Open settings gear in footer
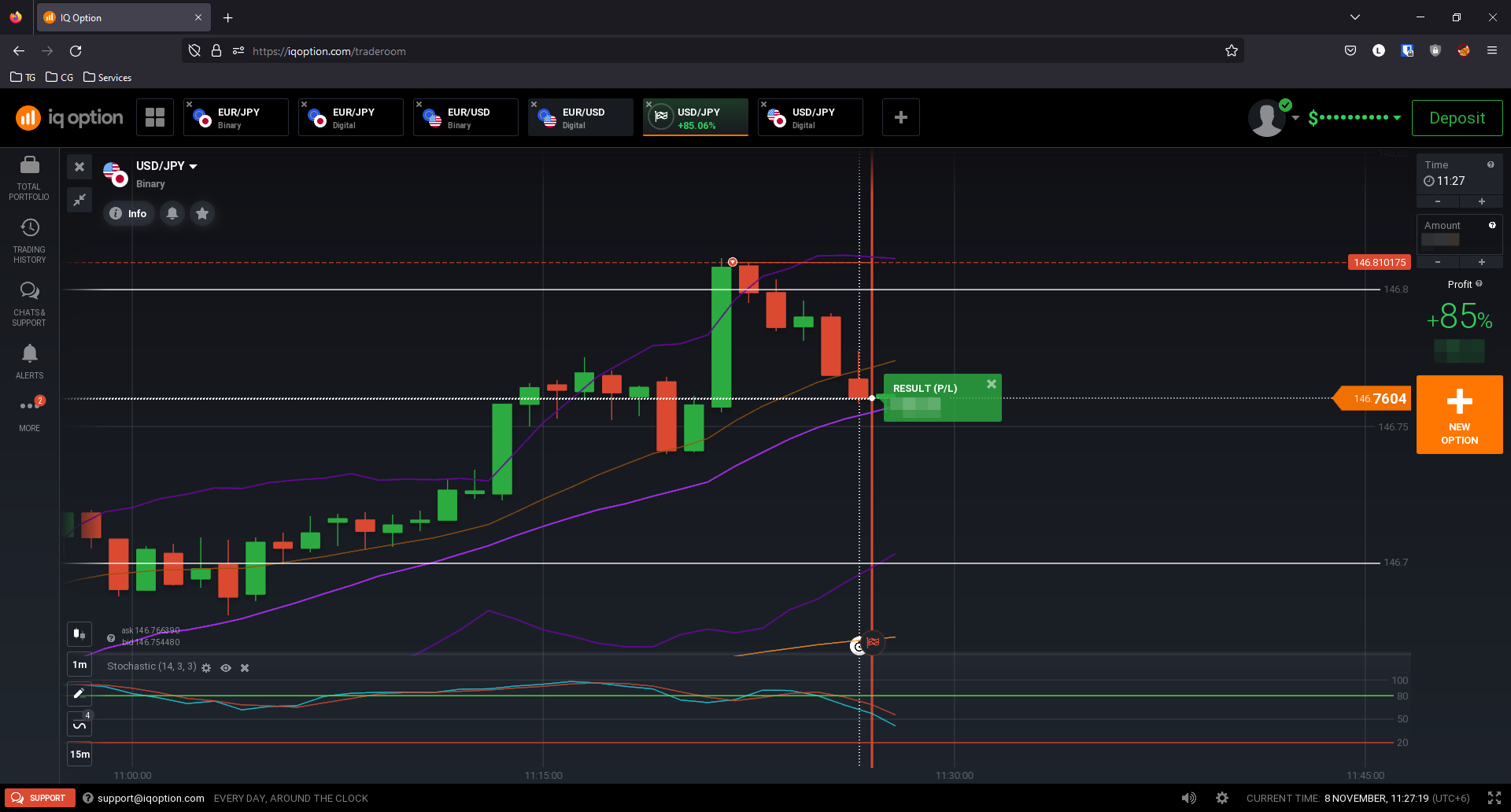The image size is (1511, 812). (1221, 798)
